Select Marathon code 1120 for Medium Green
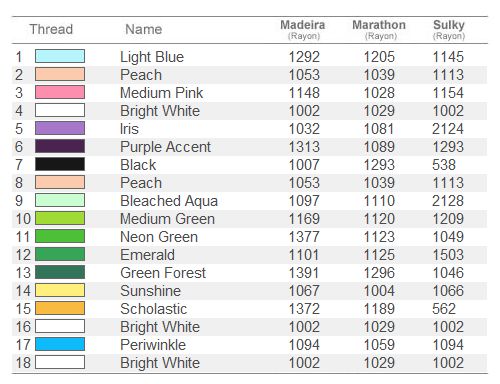The height and width of the screenshot is (384, 500). 379,219
